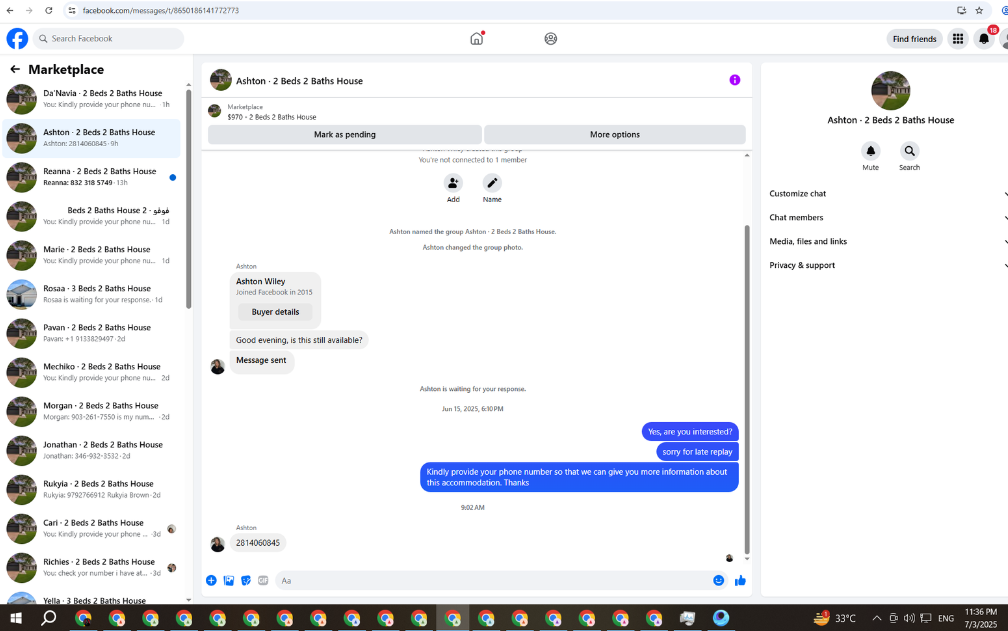
Task: Click the large listing photo in right panel
Action: pos(890,91)
